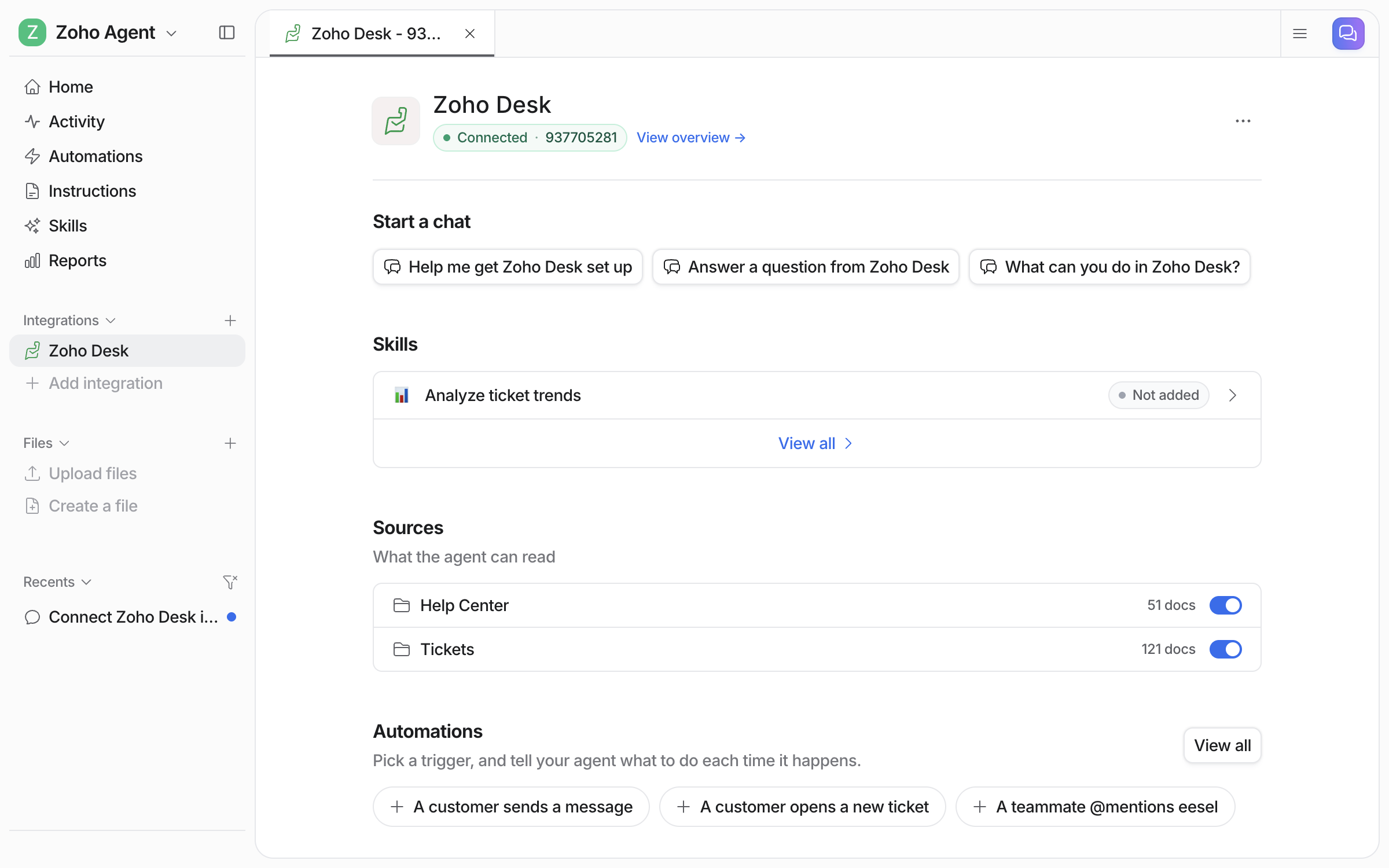The height and width of the screenshot is (868, 1389).
Task: Toggle the sidebar collapse icon
Action: point(227,32)
